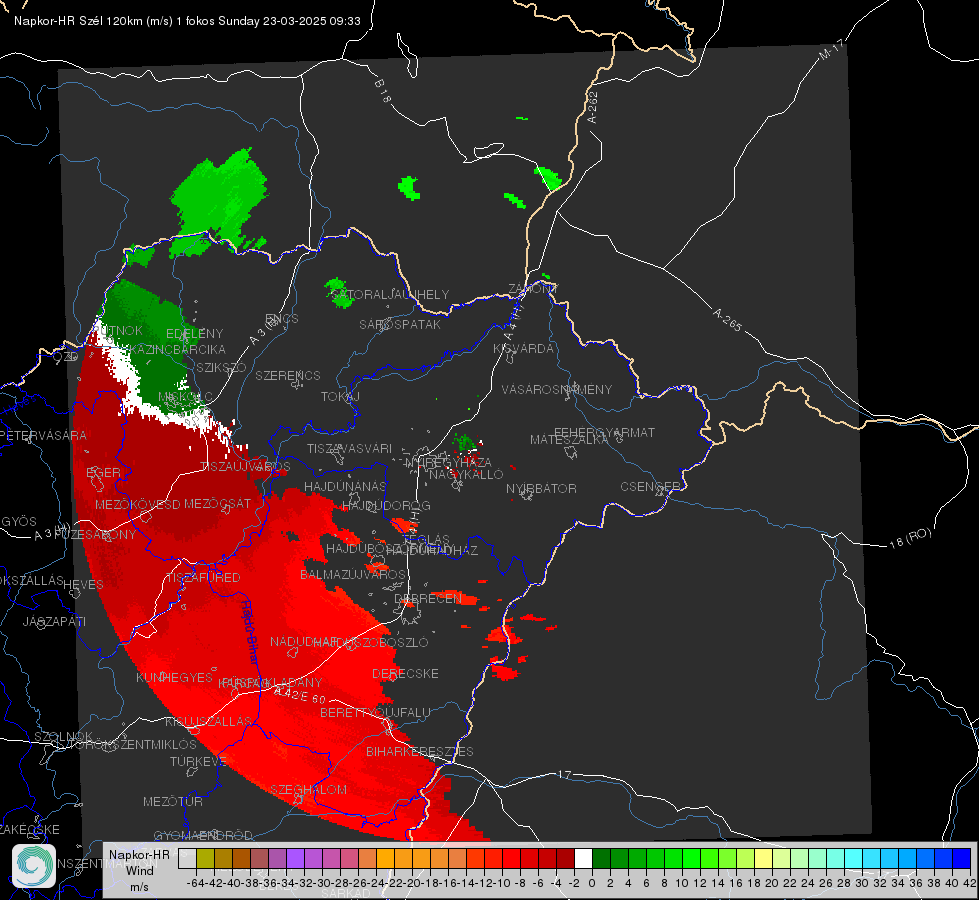Click the MEZOTUR town label
Image resolution: width=979 pixels, height=900 pixels.
tap(173, 801)
